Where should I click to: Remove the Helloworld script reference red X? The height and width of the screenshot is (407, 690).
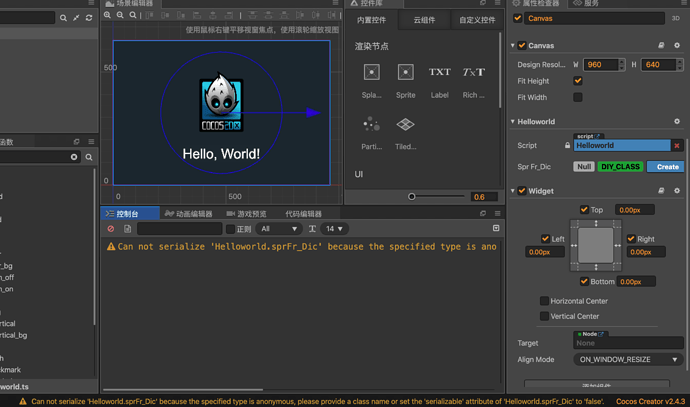[676, 146]
